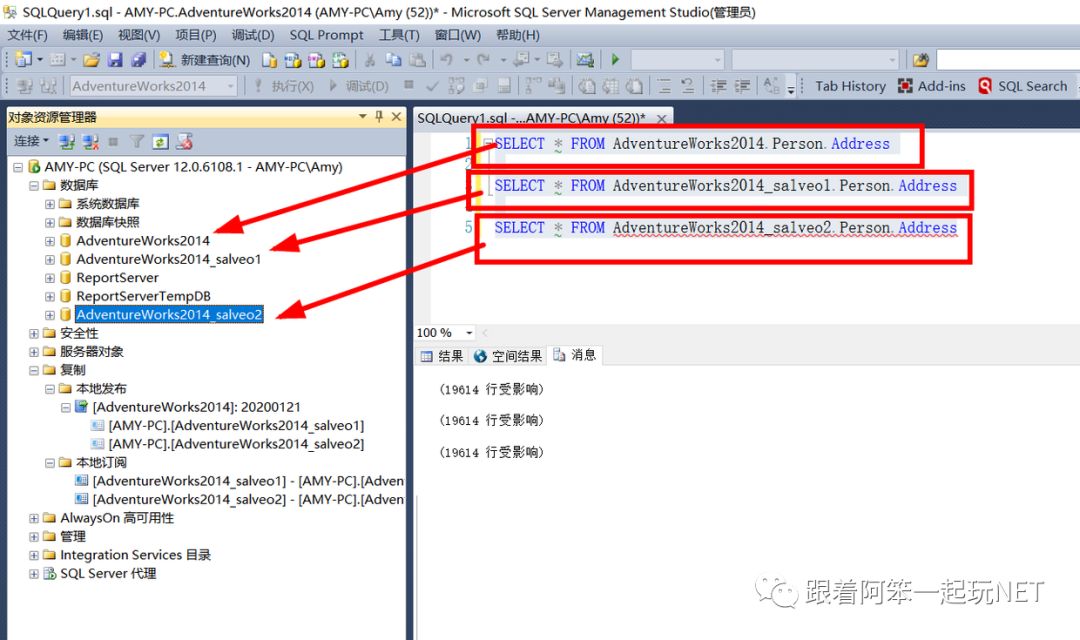
Task: Click the Find in Files folder icon
Action: coord(920,60)
